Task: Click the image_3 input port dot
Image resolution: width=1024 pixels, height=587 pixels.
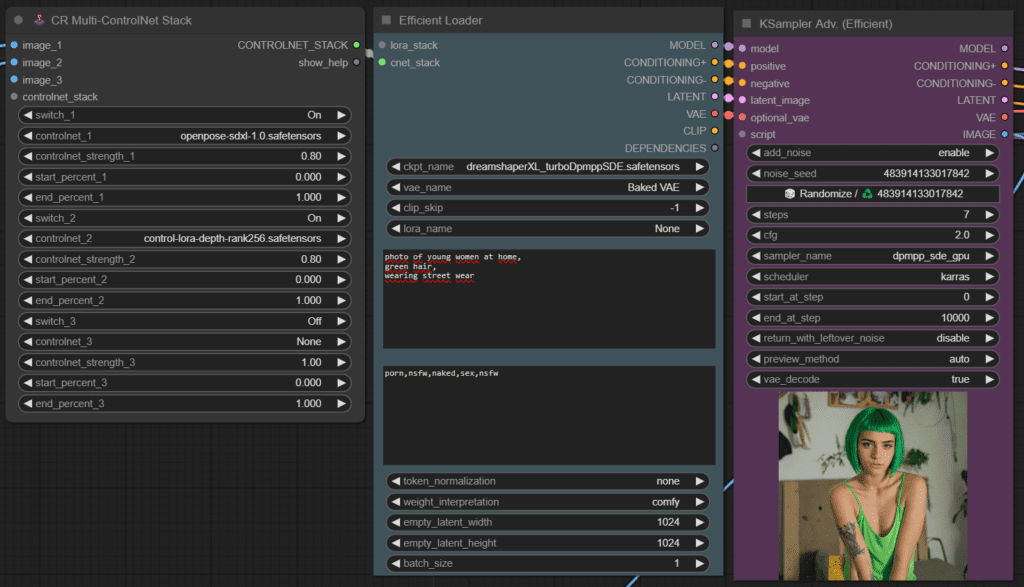Action: click(x=14, y=80)
